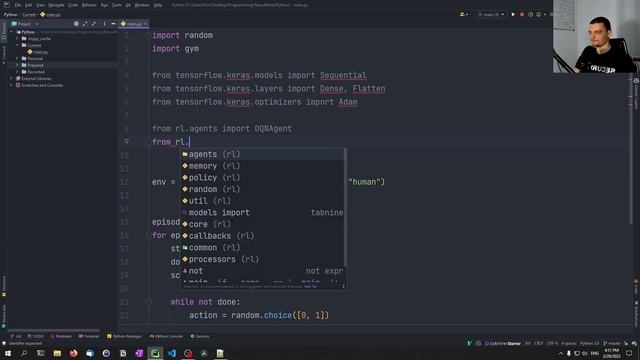Choose 'models import' tabnine suggestion
The image size is (640, 360).
pyautogui.click(x=262, y=212)
